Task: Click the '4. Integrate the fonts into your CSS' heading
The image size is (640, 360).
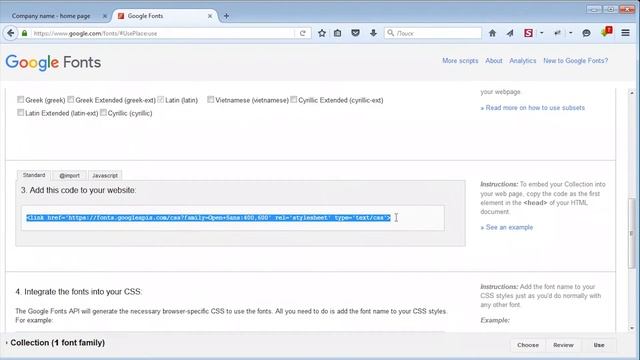Action: tap(79, 292)
